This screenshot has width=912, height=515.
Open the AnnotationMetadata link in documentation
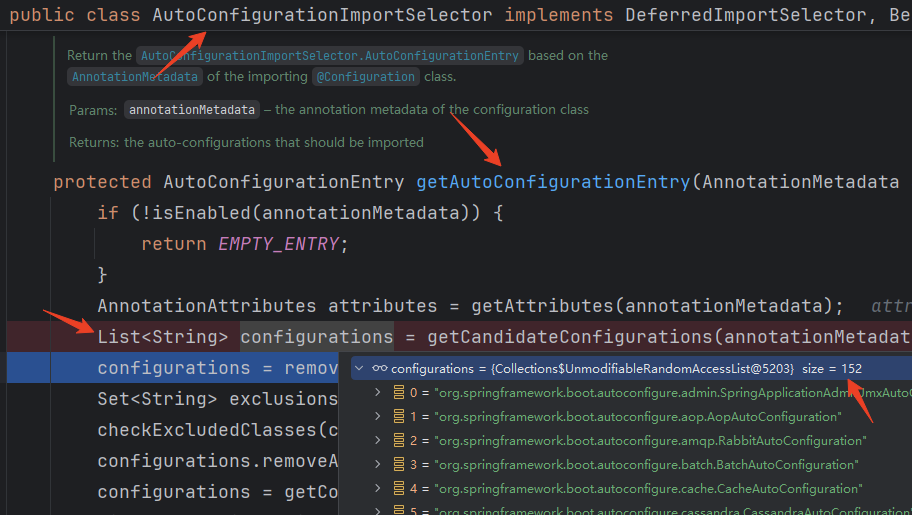136,77
